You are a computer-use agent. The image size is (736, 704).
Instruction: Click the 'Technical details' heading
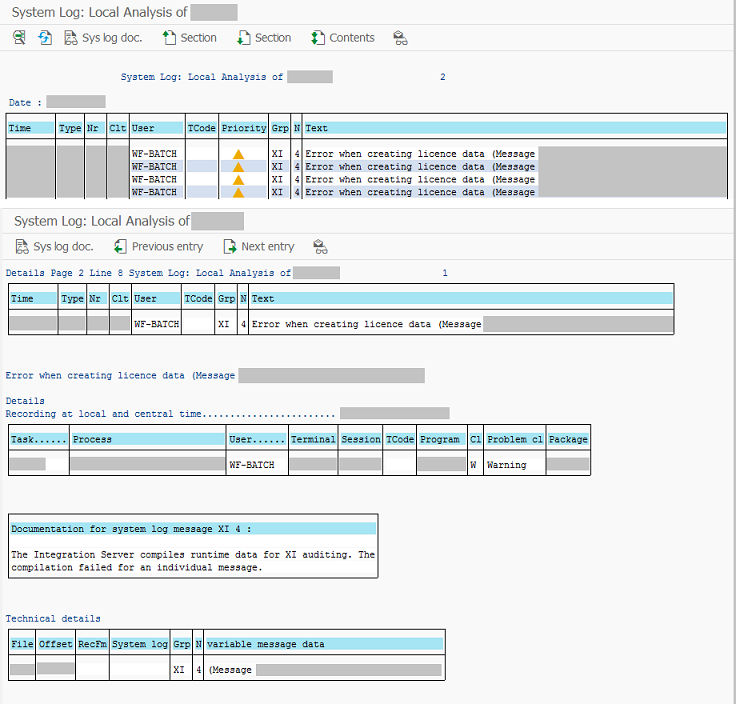click(53, 619)
